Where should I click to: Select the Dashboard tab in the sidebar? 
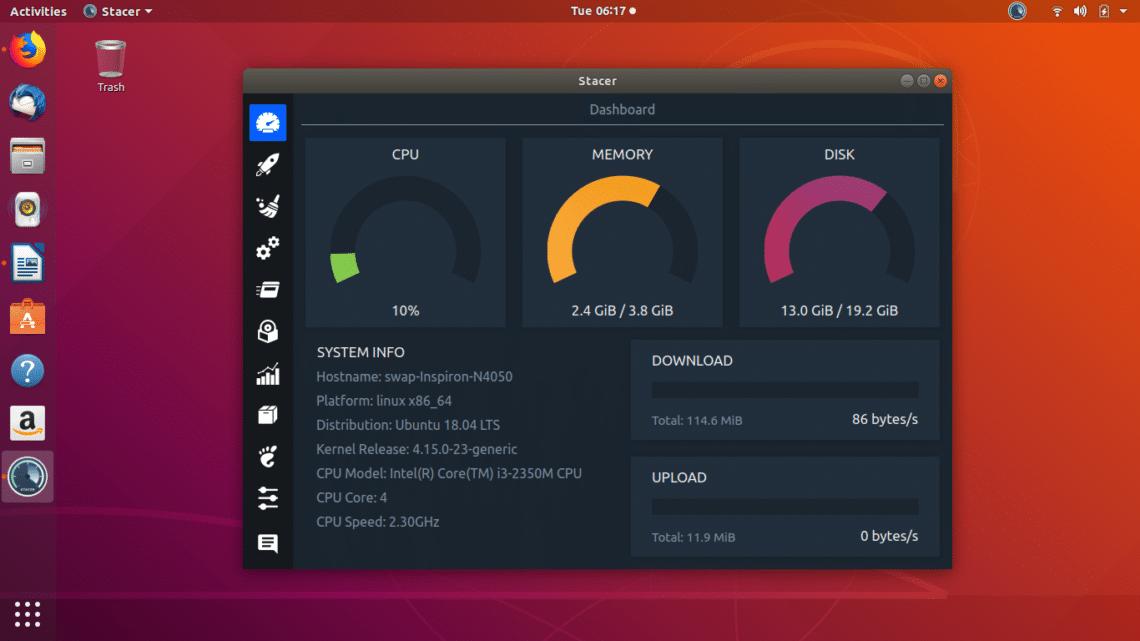pyautogui.click(x=267, y=122)
